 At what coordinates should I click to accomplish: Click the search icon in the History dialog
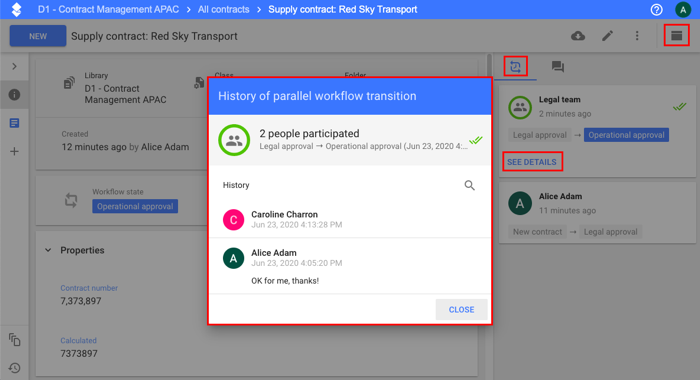tap(469, 185)
